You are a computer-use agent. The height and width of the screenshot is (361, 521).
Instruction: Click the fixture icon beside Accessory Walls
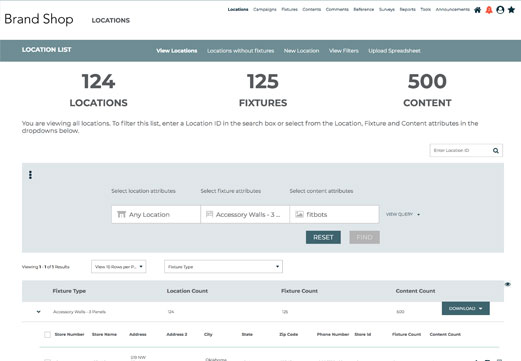pos(209,214)
